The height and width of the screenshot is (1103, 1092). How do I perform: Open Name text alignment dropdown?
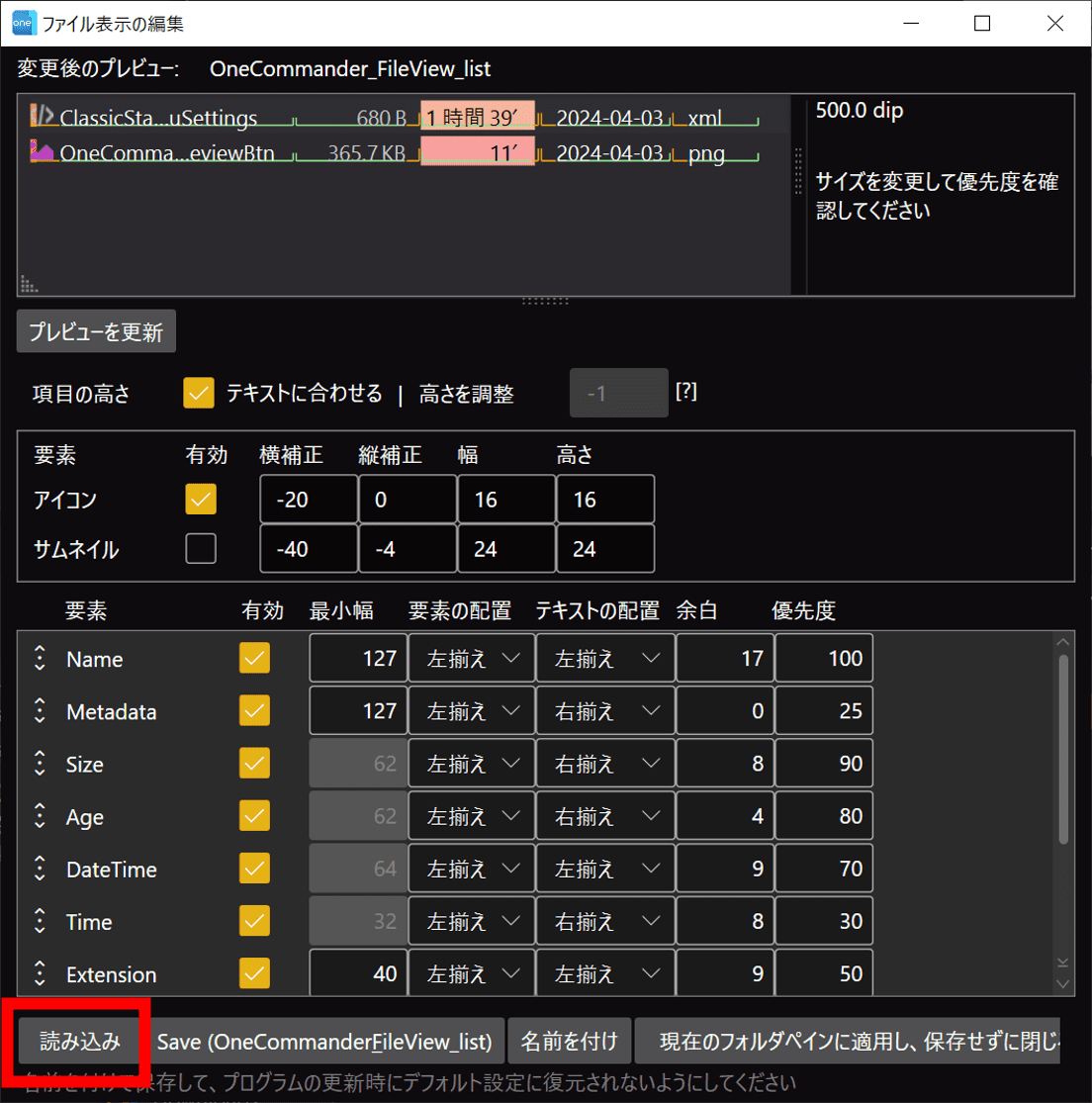coord(605,659)
